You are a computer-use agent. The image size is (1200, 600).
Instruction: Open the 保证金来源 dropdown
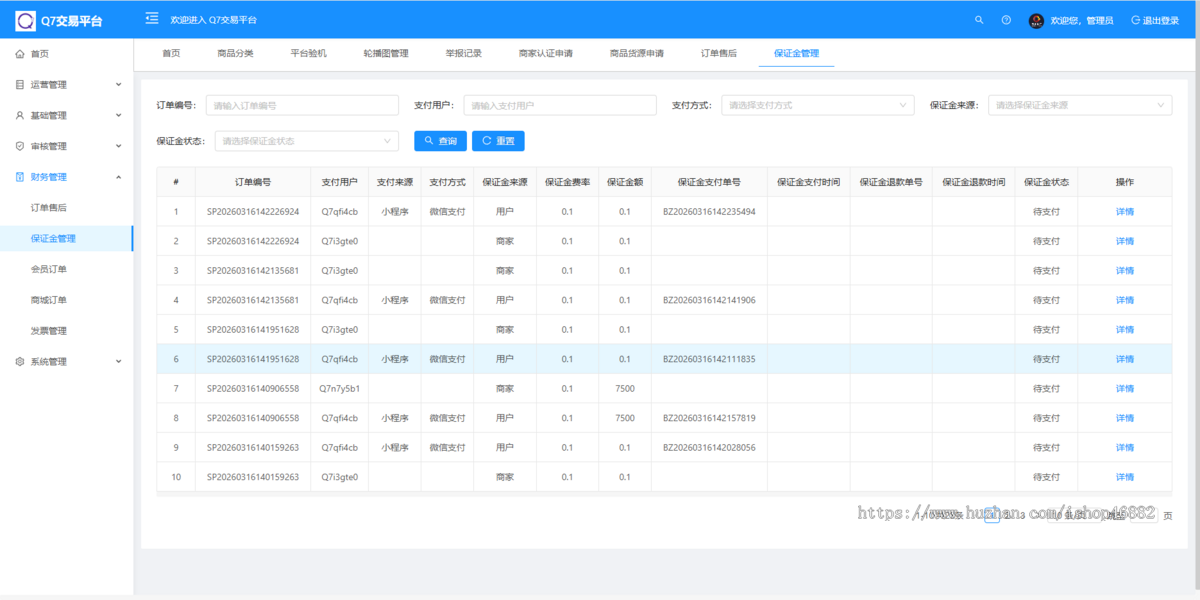tap(1080, 105)
